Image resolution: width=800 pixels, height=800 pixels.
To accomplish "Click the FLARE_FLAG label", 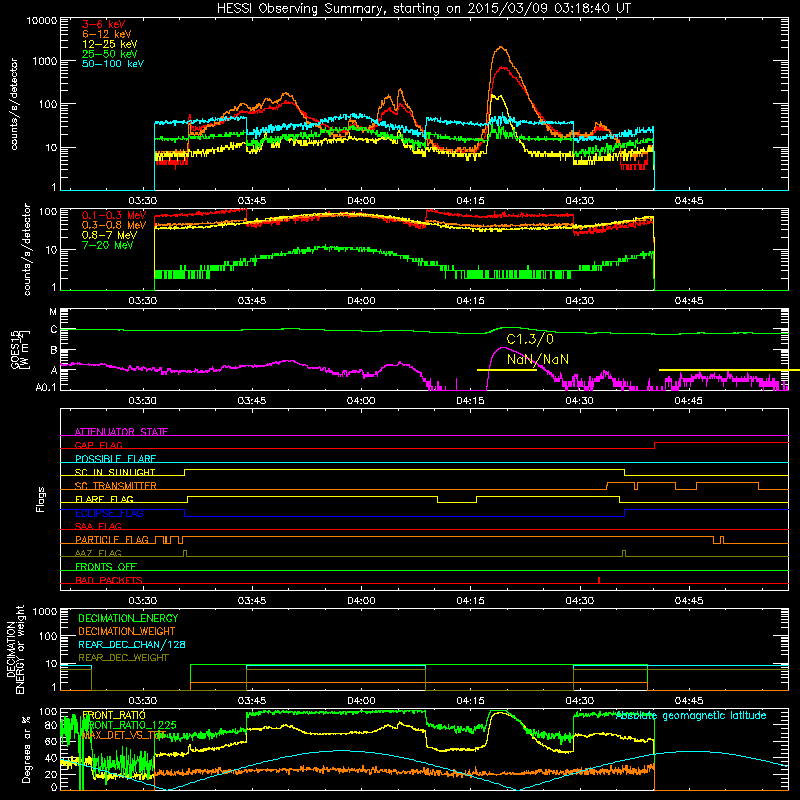I will tap(104, 499).
